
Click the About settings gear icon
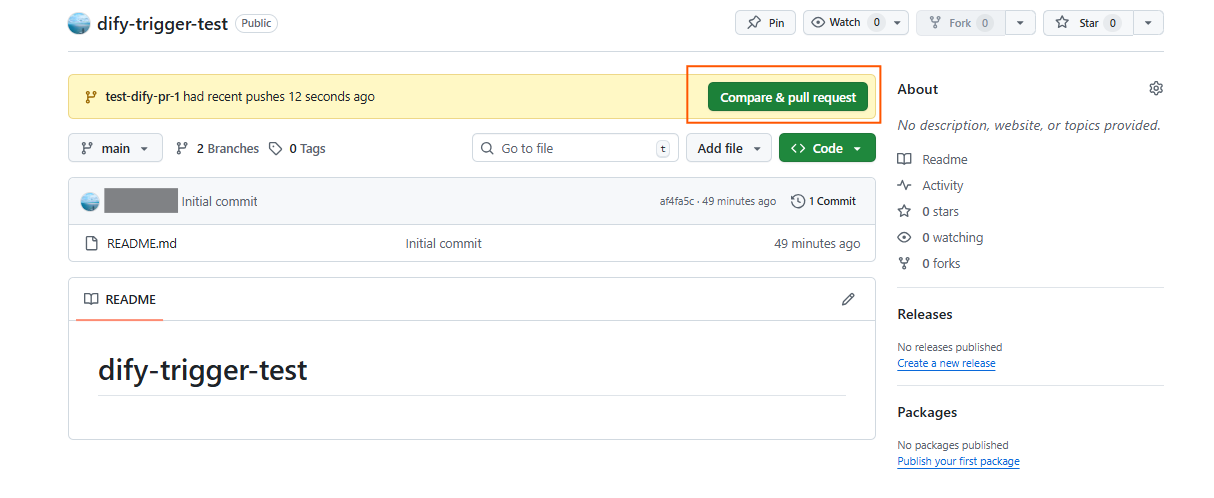click(1156, 89)
